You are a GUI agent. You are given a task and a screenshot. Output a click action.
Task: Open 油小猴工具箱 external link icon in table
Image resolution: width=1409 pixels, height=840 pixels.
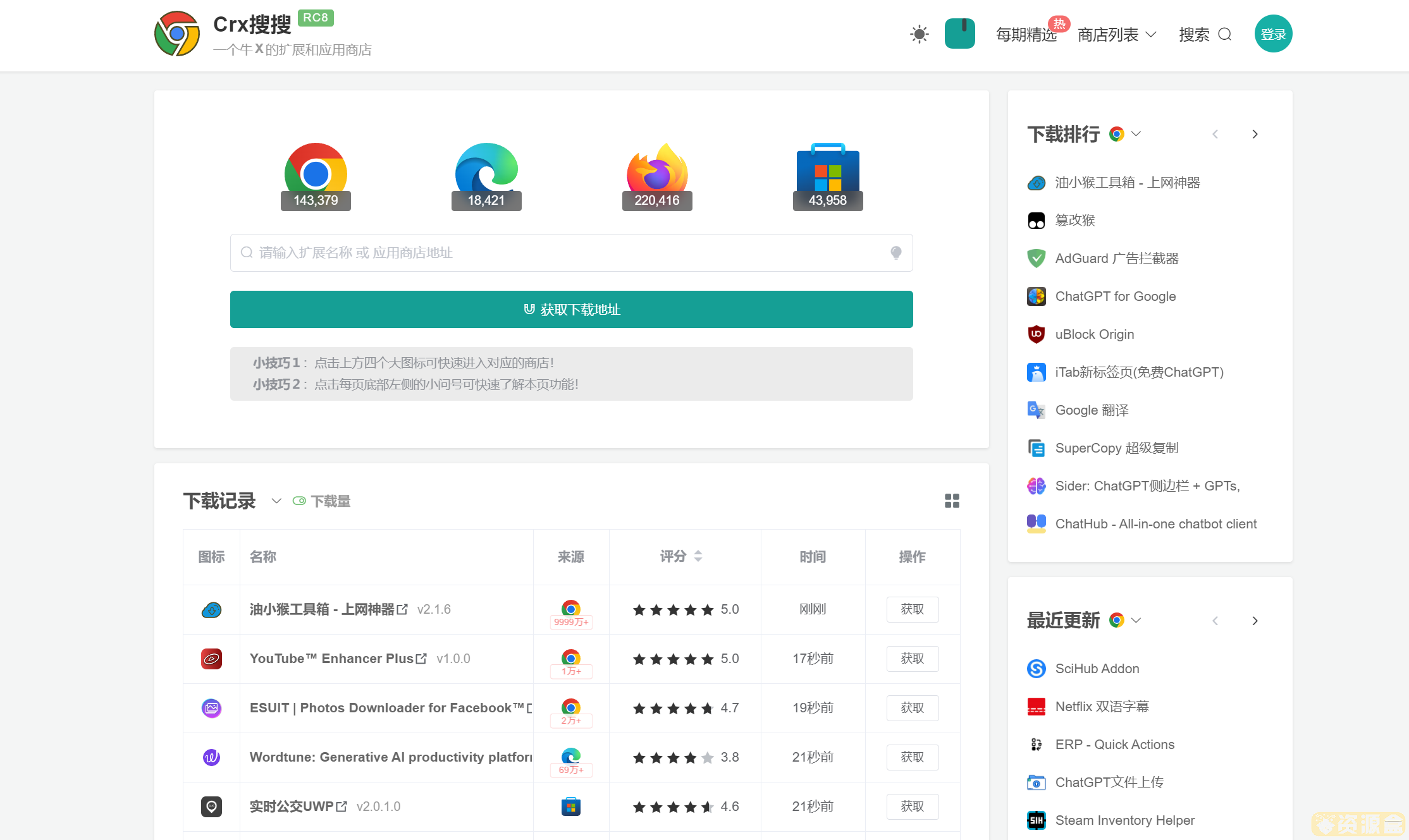(402, 609)
